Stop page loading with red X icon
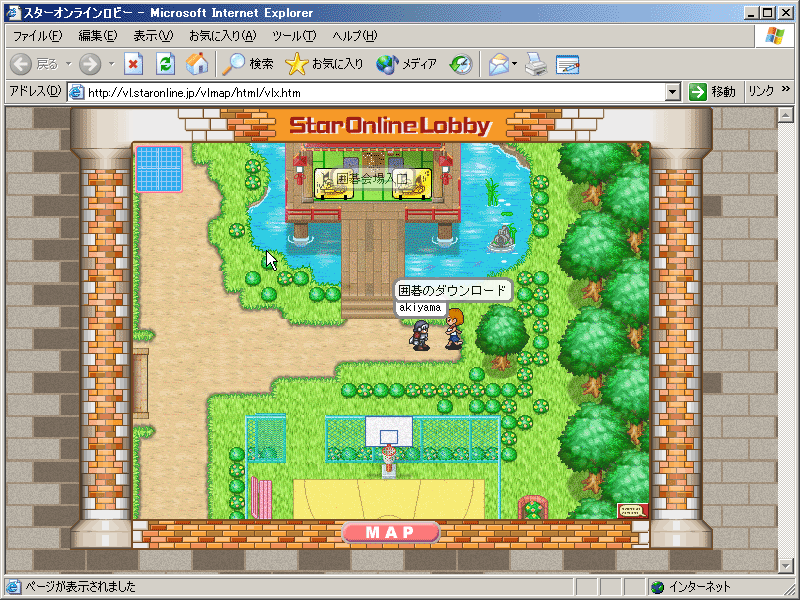The image size is (800, 600). 134,64
